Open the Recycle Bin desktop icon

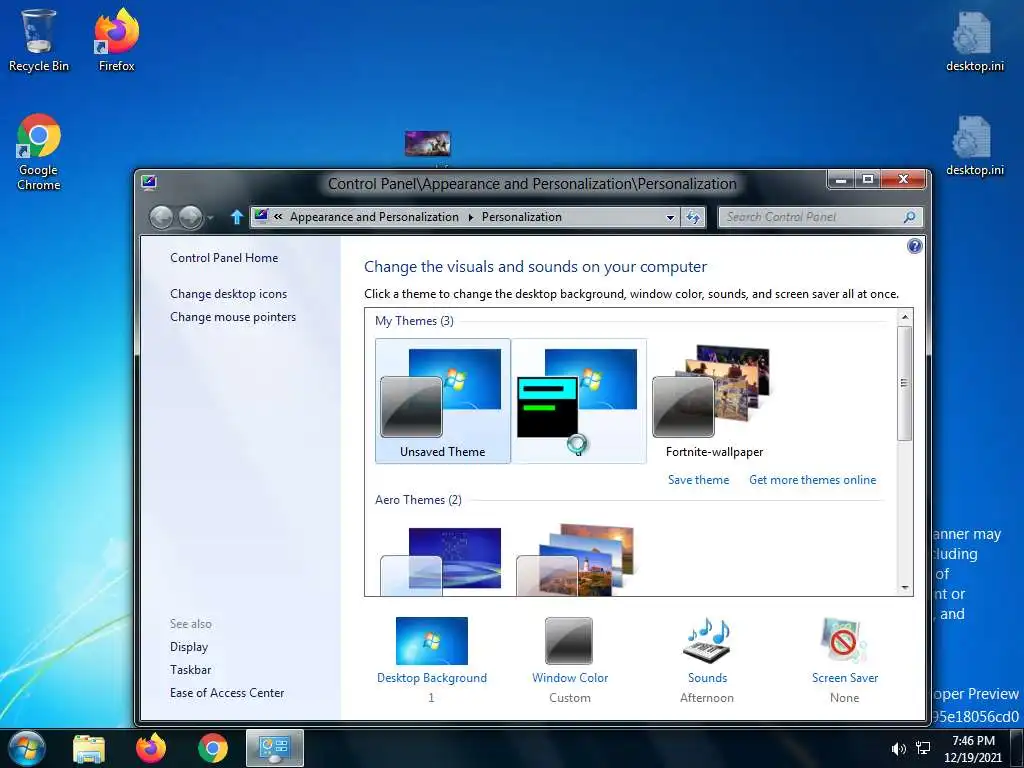39,40
